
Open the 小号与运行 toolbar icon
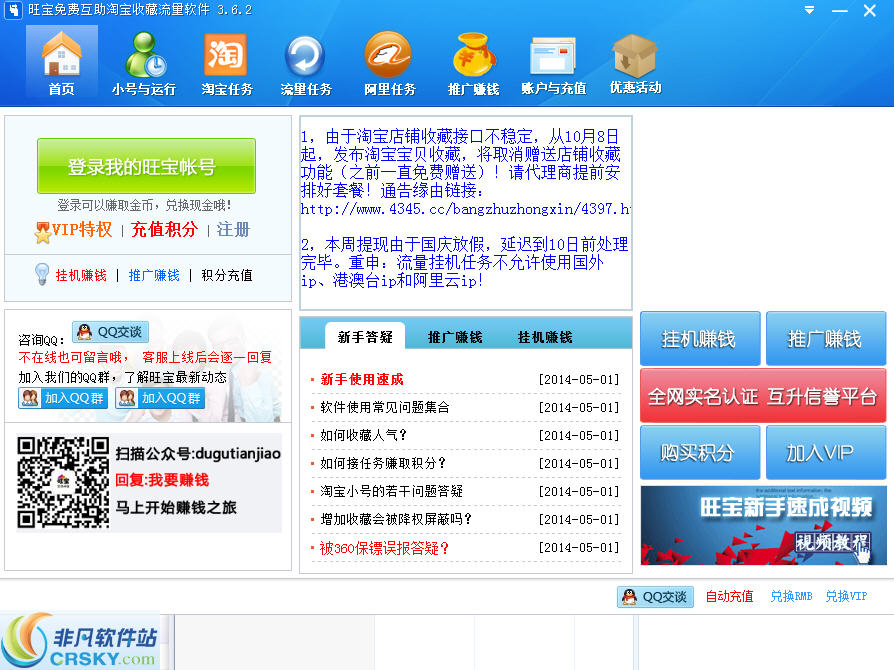click(x=144, y=63)
